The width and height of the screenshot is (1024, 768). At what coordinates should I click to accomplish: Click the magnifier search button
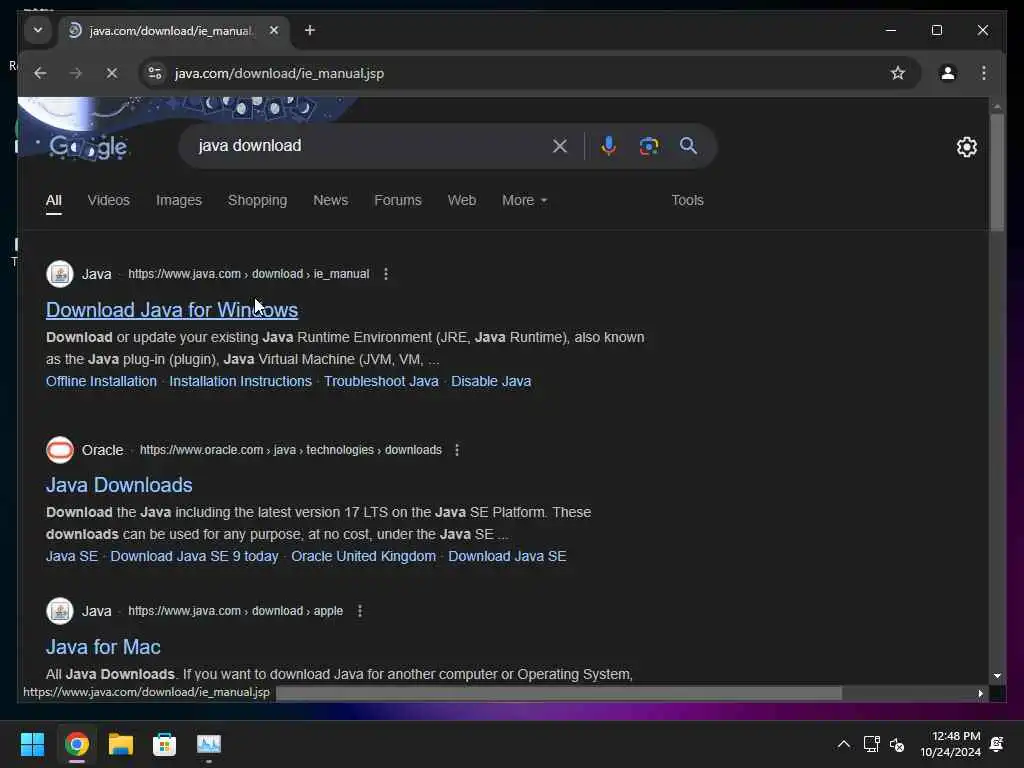pos(688,146)
